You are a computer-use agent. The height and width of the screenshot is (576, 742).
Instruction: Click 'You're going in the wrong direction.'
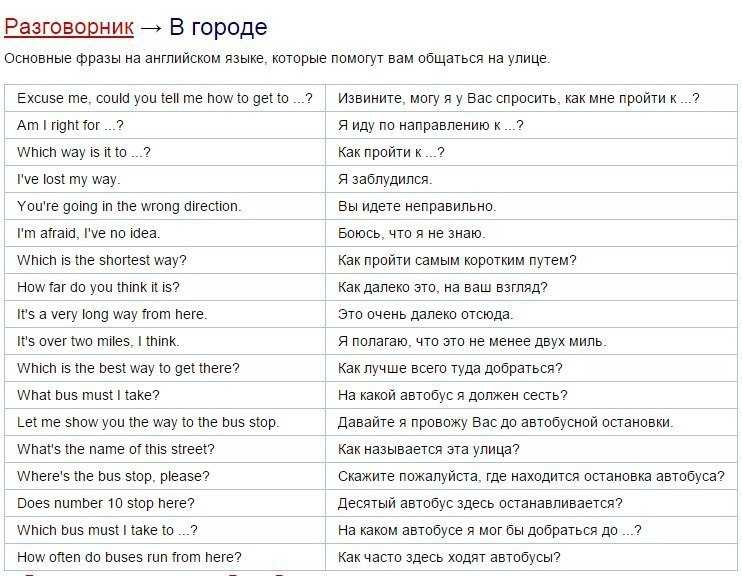pyautogui.click(x=129, y=206)
